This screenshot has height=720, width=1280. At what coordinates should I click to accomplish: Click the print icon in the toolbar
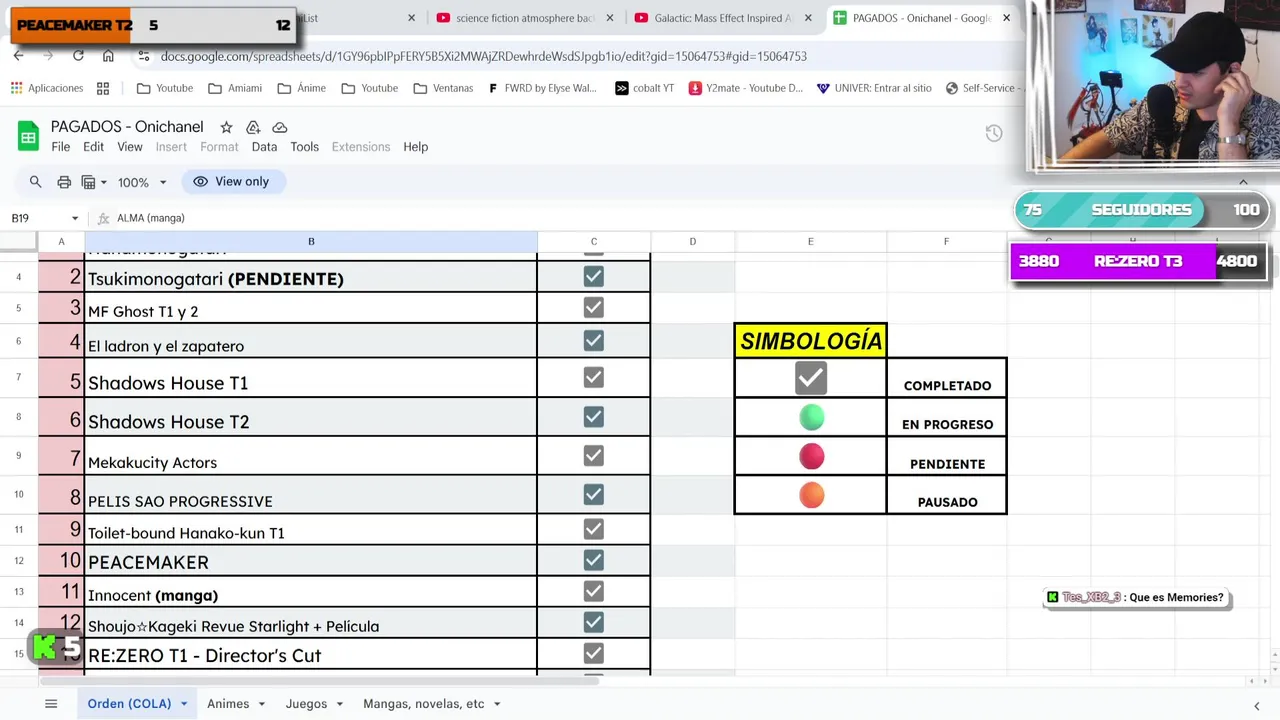(64, 182)
